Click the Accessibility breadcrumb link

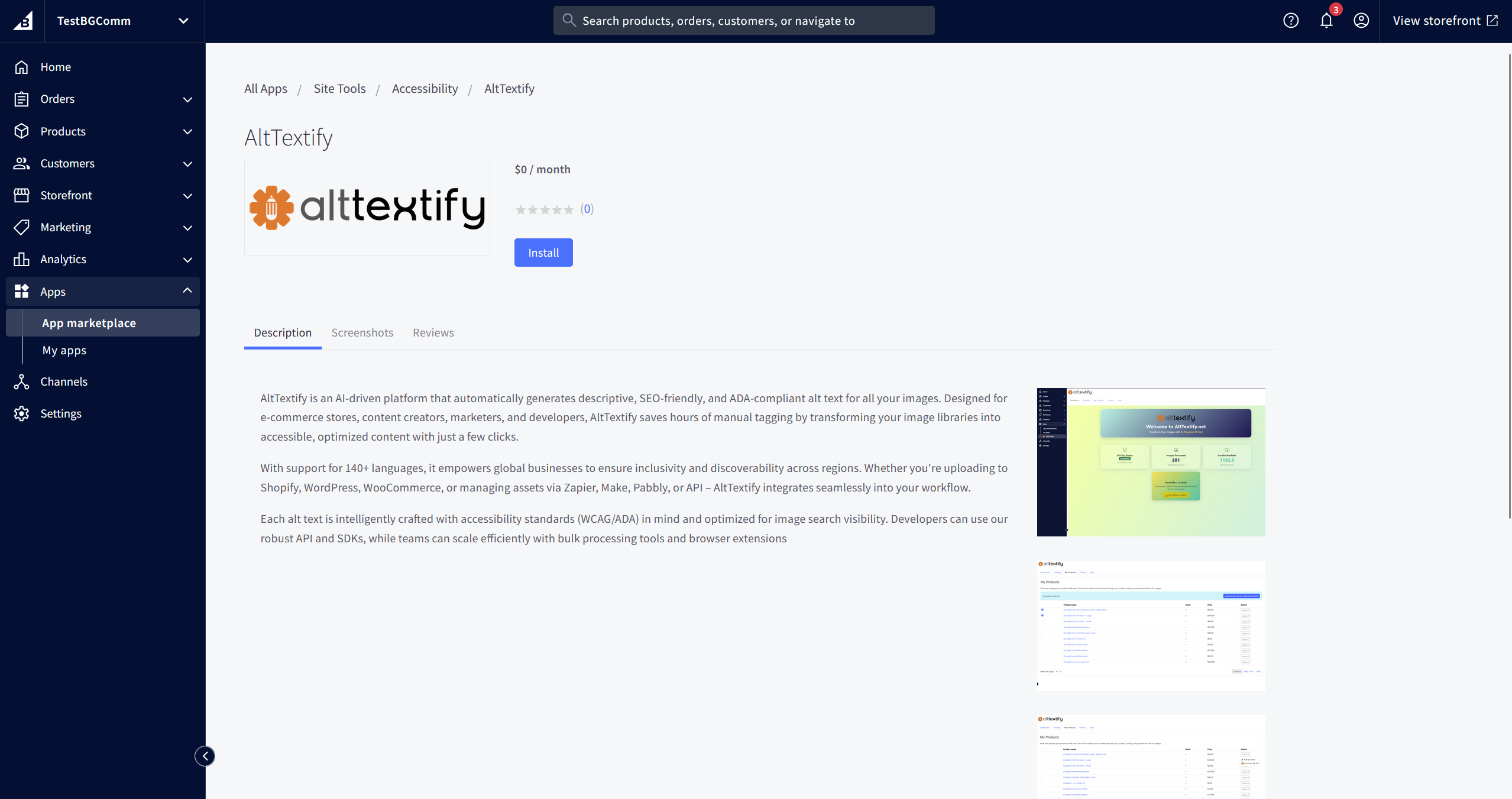(425, 89)
